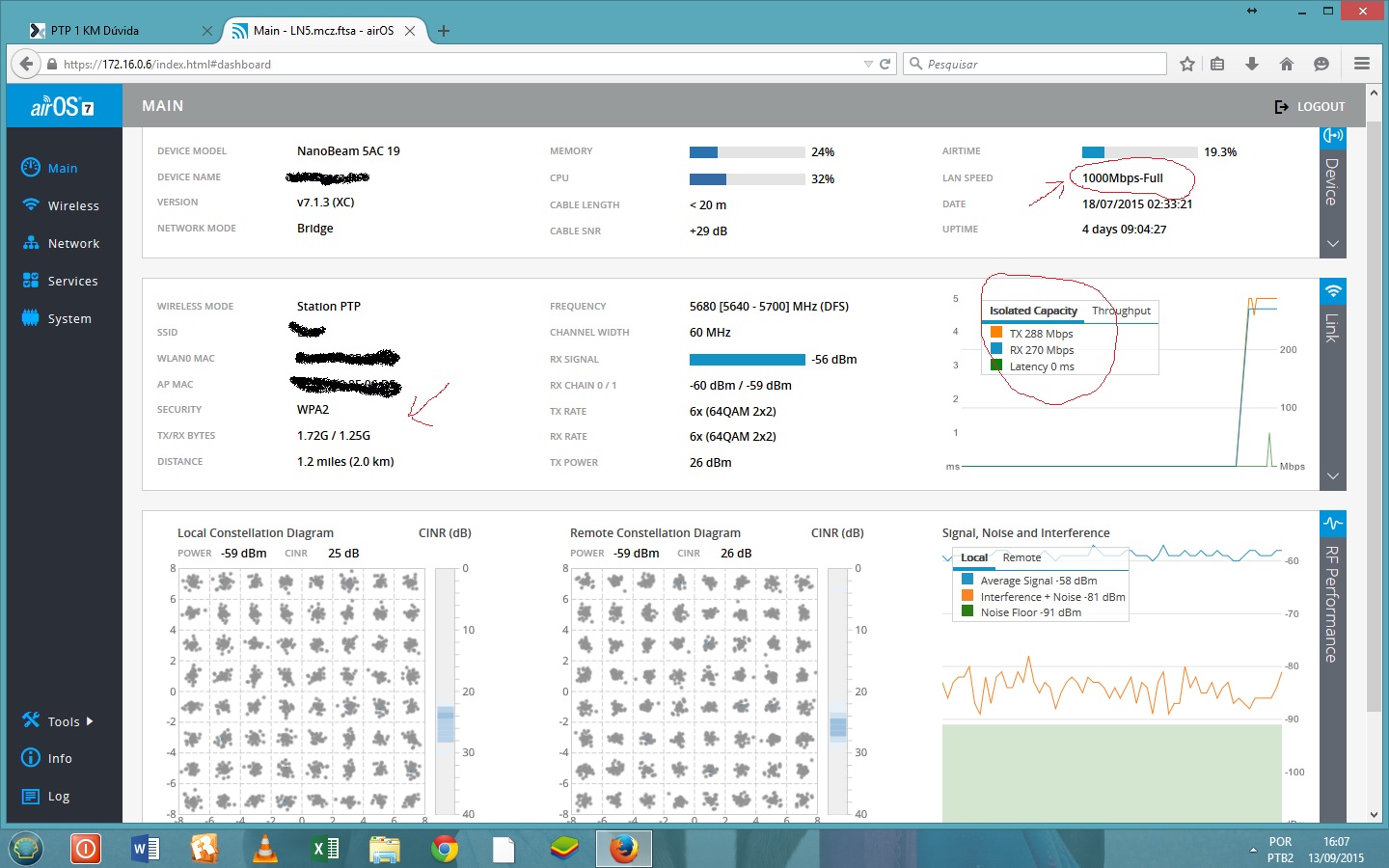The height and width of the screenshot is (868, 1389).
Task: Select the Local signal chart tab
Action: point(974,557)
